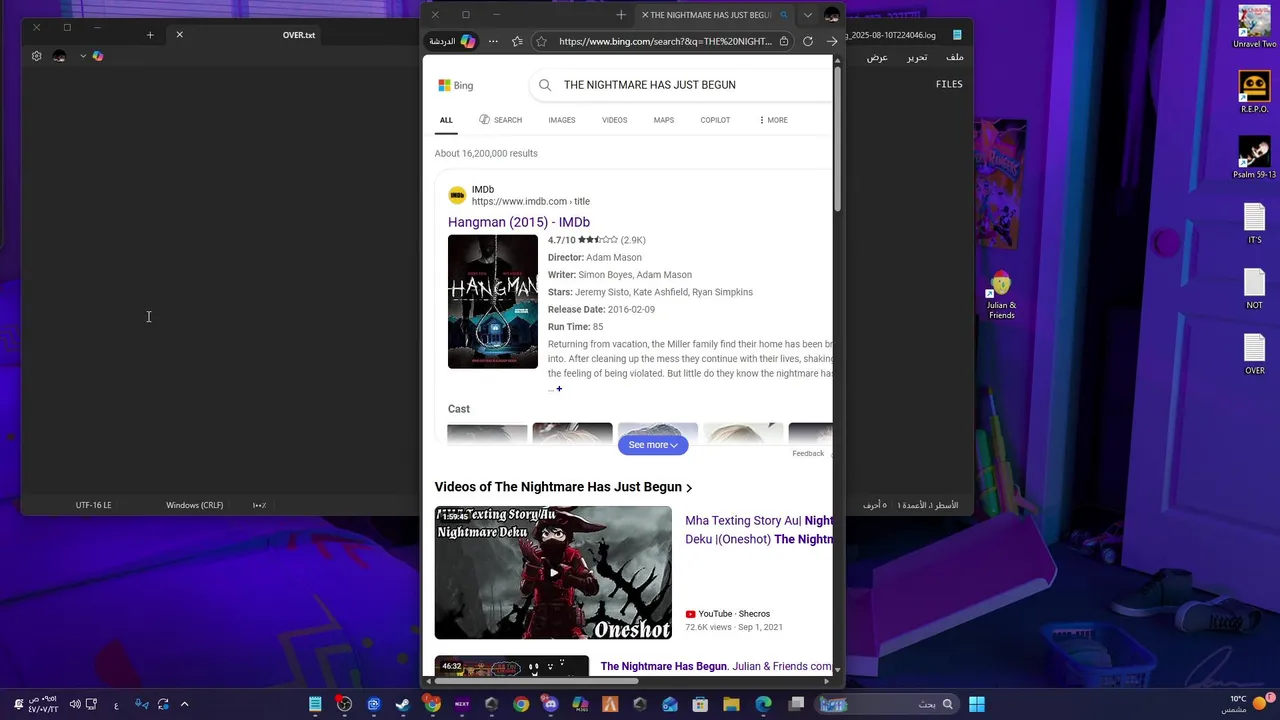Open Discord from the taskbar
Image resolution: width=1280 pixels, height=720 pixels.
click(x=550, y=704)
